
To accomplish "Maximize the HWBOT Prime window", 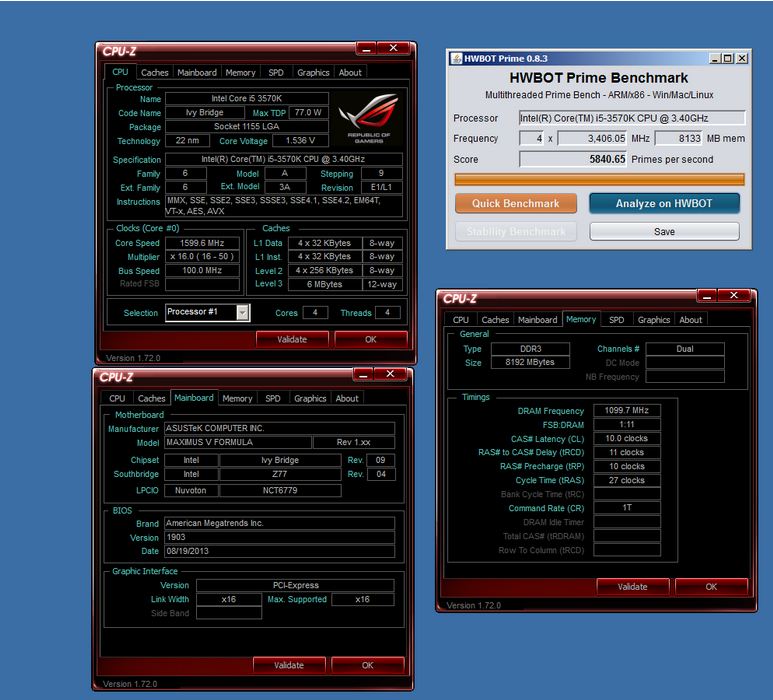I will 727,58.
